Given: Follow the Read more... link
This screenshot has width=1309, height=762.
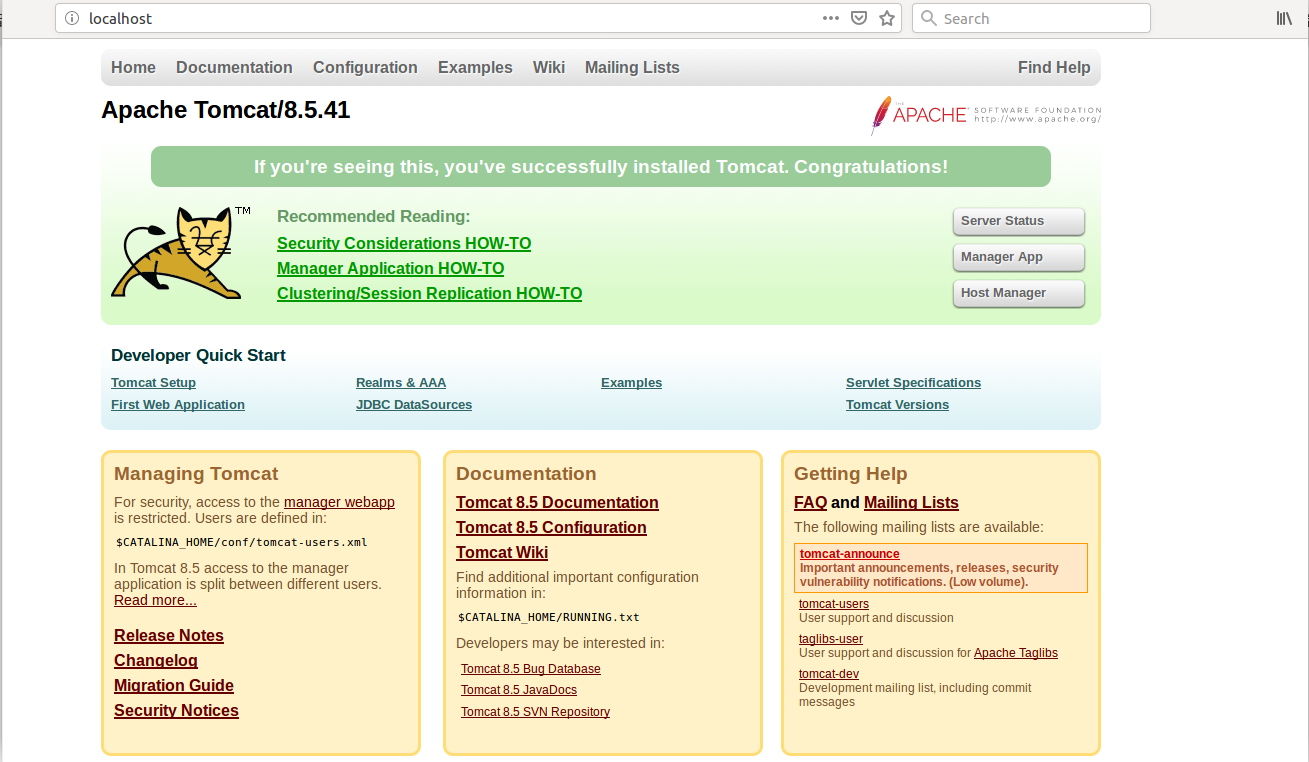Looking at the screenshot, I should [155, 600].
